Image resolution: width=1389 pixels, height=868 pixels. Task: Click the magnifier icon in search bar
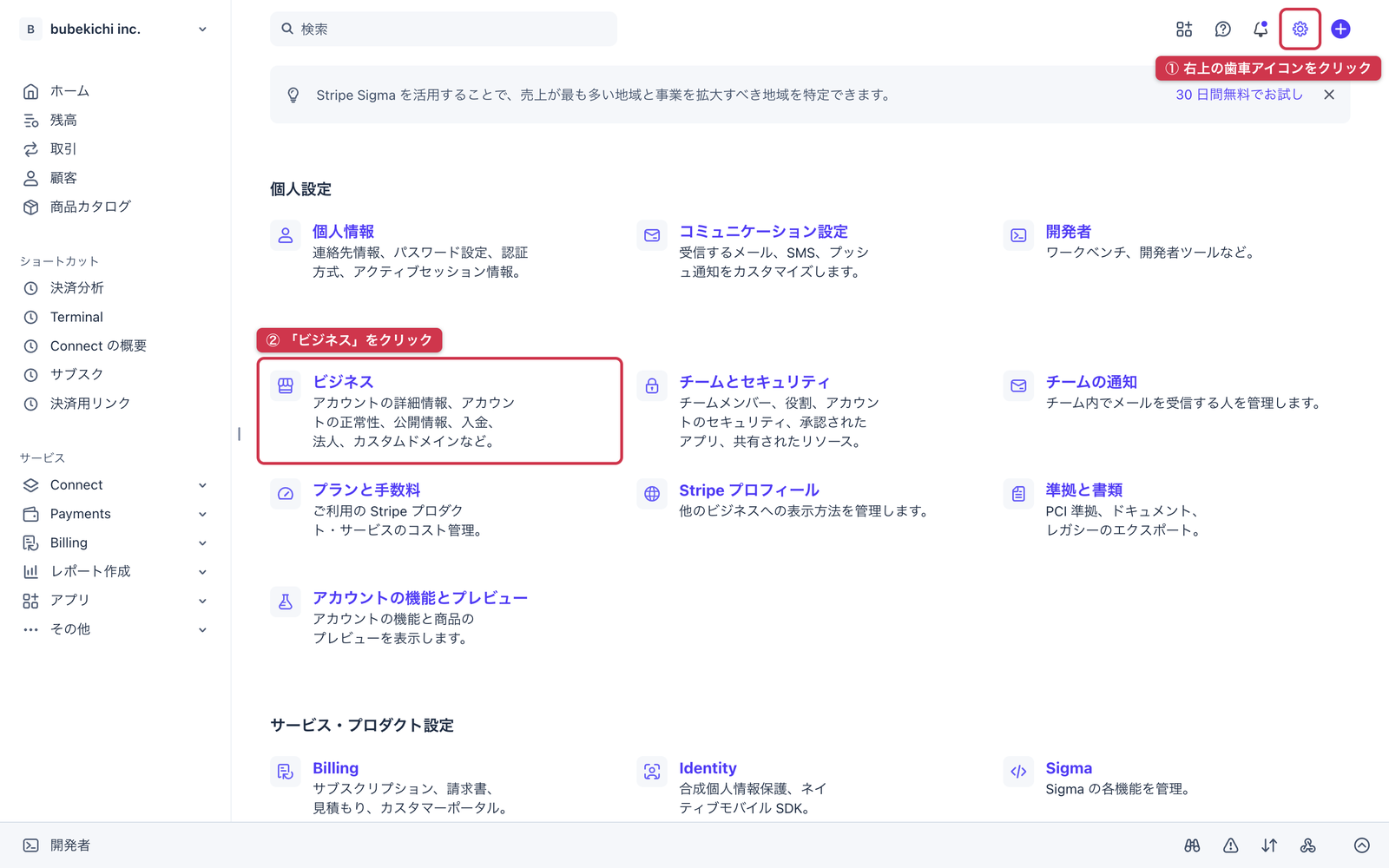click(x=287, y=29)
